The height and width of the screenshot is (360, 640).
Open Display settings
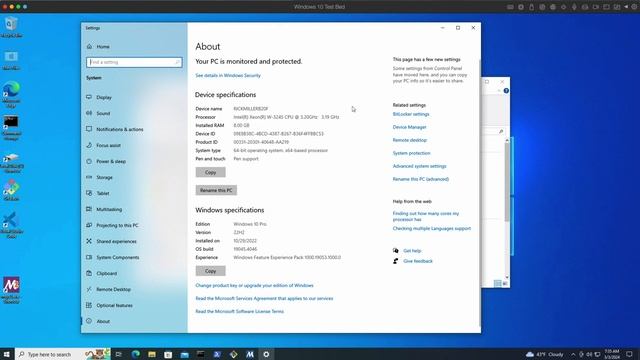click(104, 98)
